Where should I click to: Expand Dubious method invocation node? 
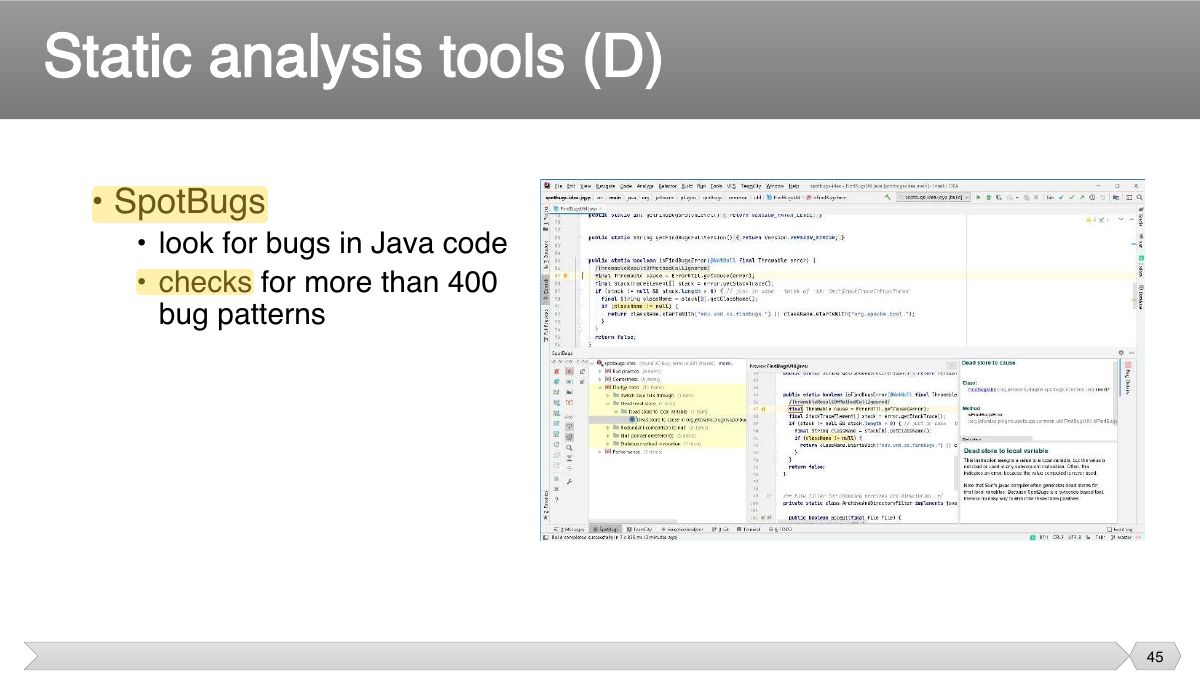608,444
